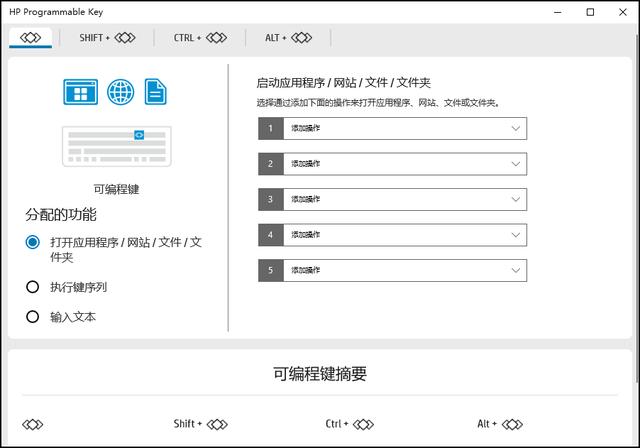Screen dimensions: 640x448
Task: Switch to the CTRL + key tab
Action: coord(199,38)
